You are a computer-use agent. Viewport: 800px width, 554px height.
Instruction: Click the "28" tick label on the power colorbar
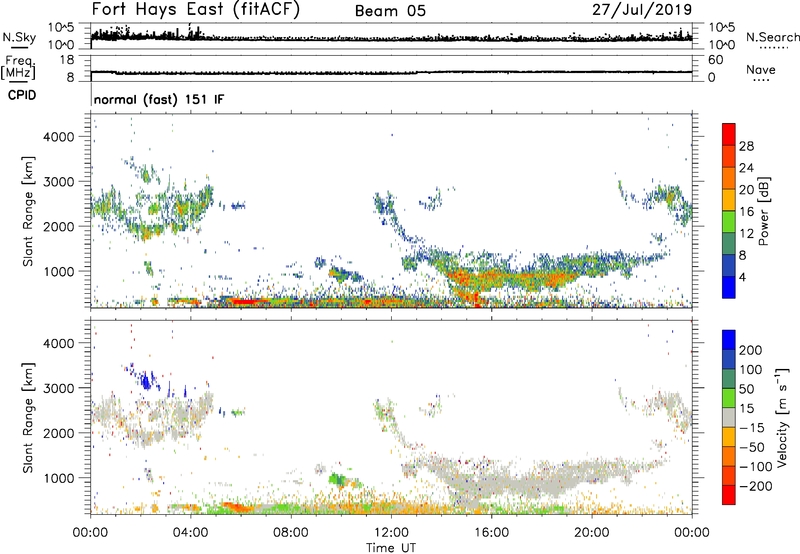(x=746, y=146)
